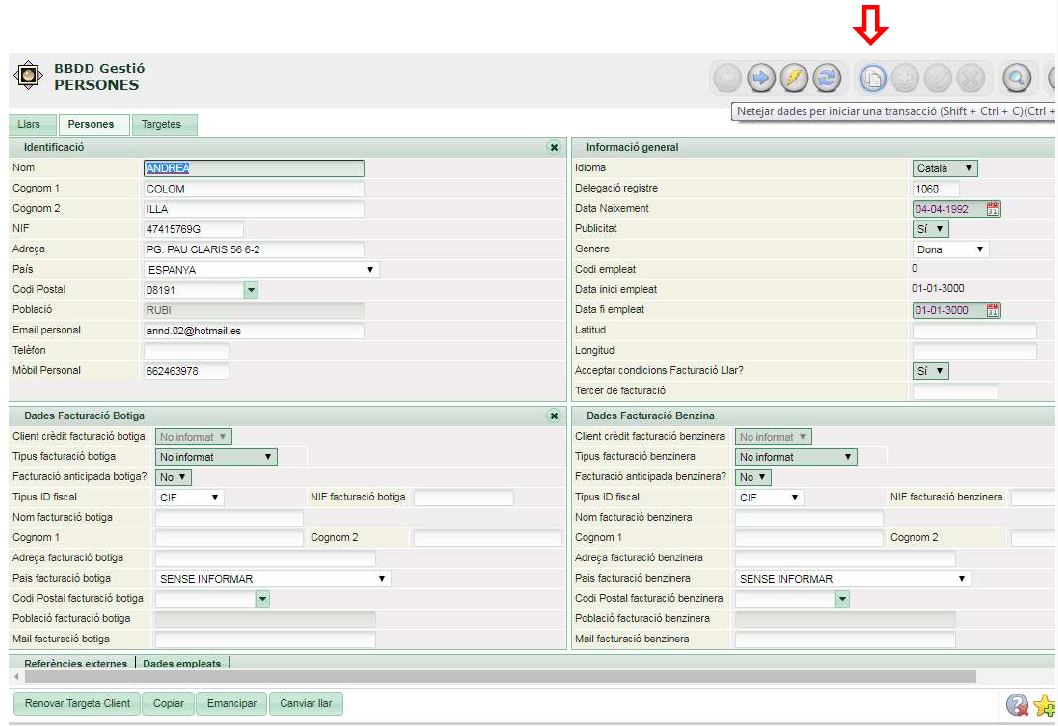
Task: Open the Data Naixement calendar picker
Action: tap(993, 209)
